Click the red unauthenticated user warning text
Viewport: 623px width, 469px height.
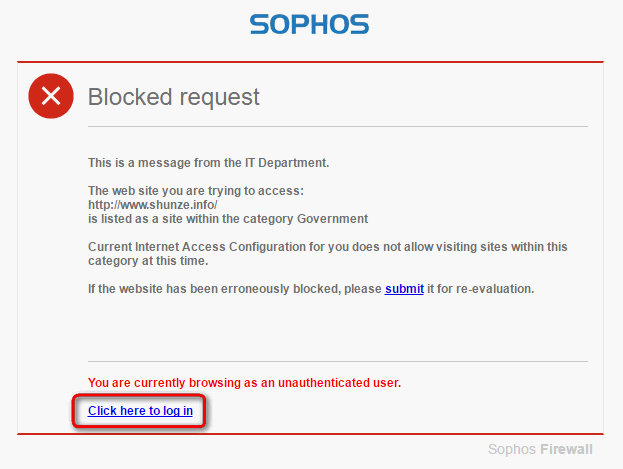point(244,382)
